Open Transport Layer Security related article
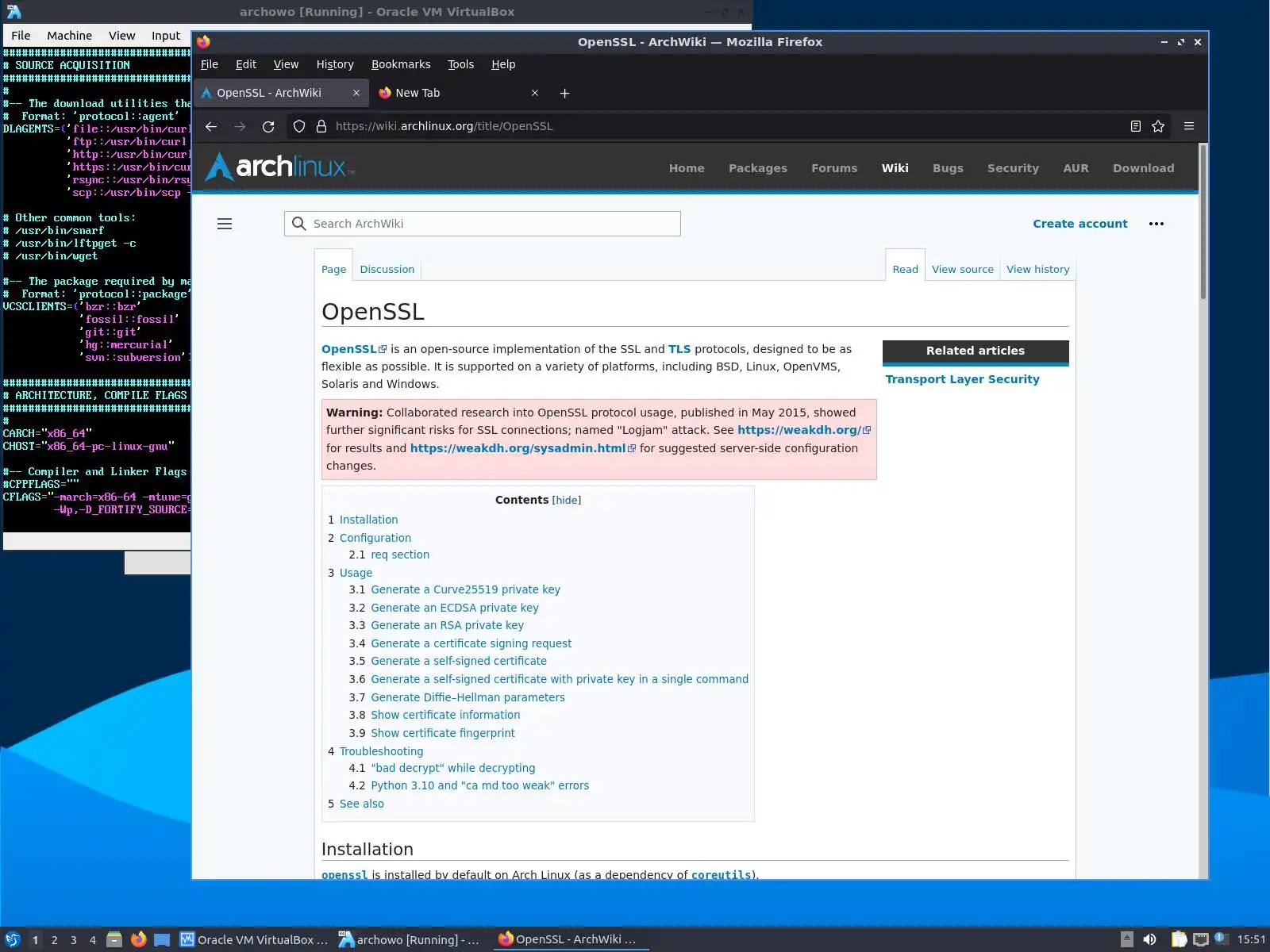 coord(962,379)
